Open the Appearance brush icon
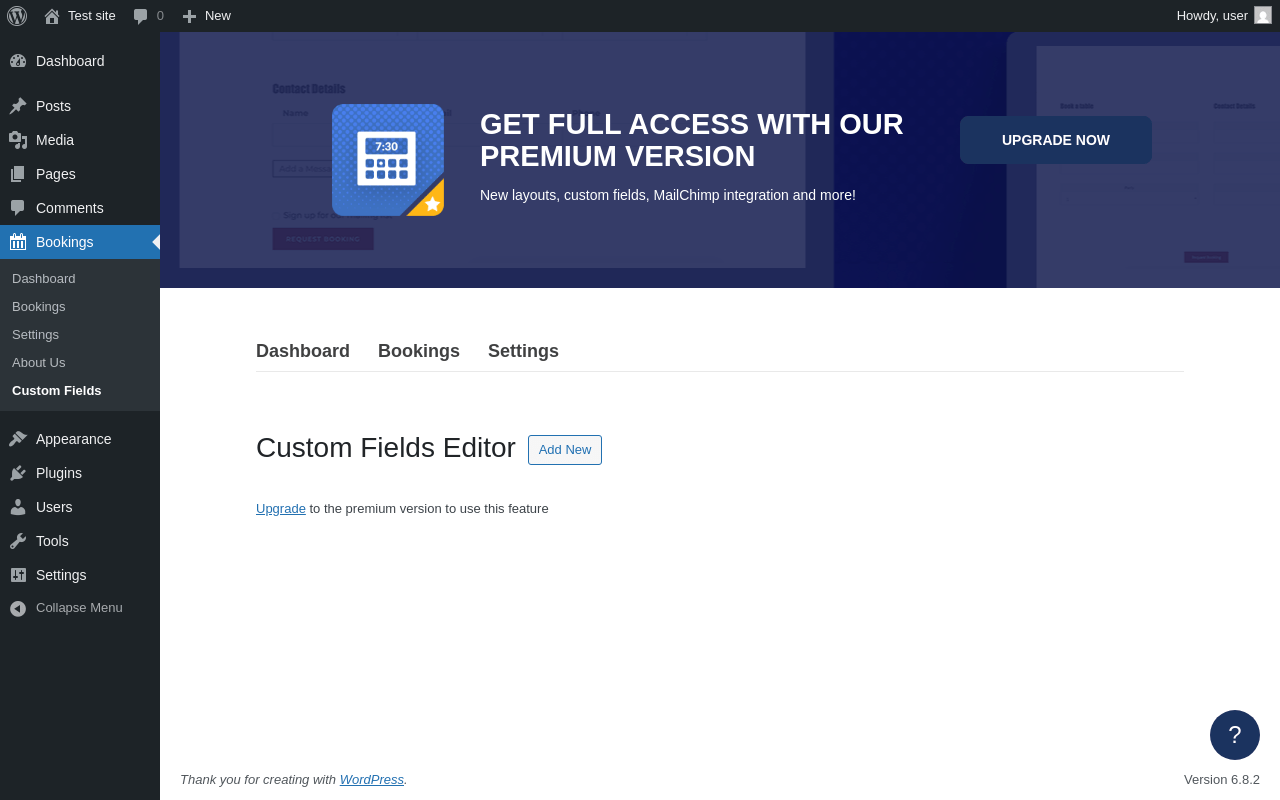 (18, 439)
